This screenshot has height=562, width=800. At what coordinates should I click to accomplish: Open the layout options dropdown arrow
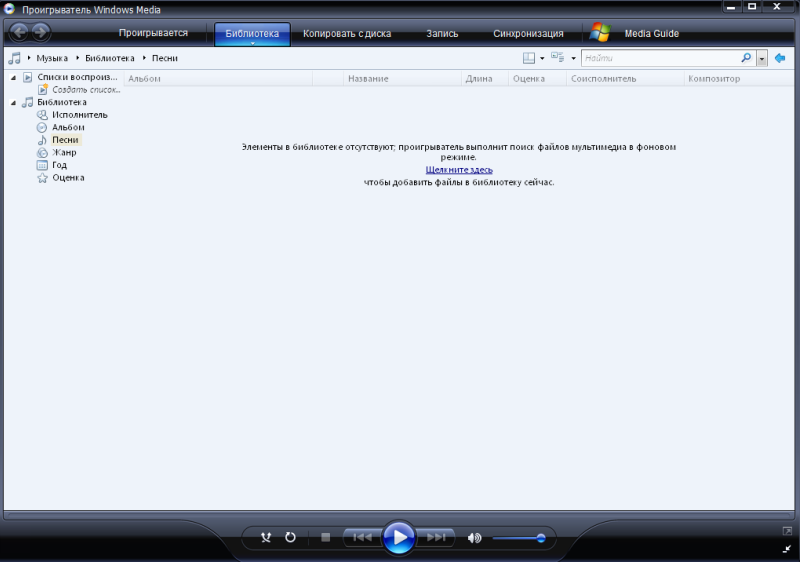tap(542, 58)
